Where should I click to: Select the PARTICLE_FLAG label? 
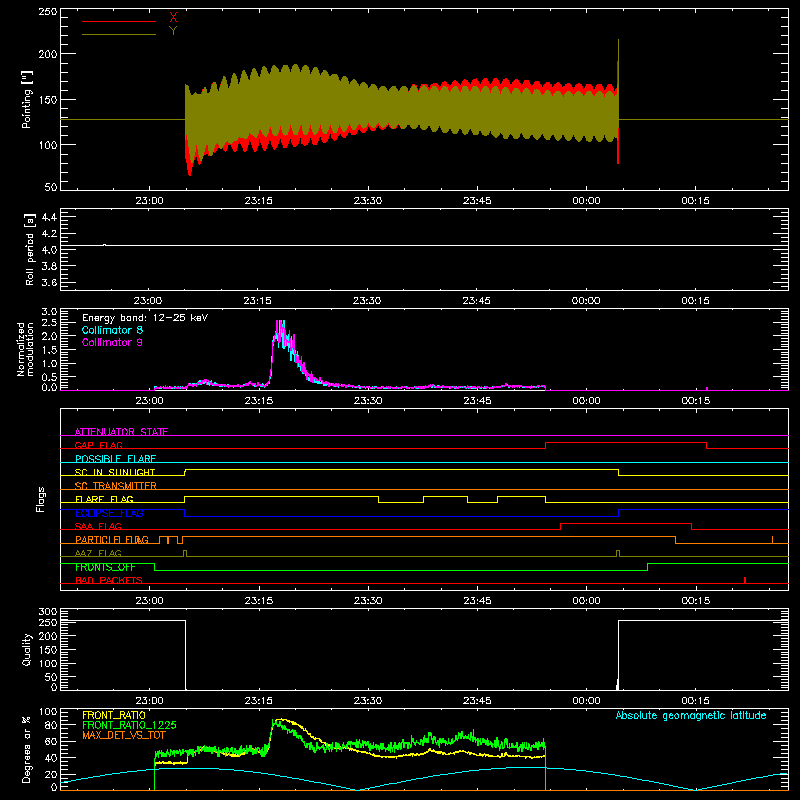pos(112,539)
